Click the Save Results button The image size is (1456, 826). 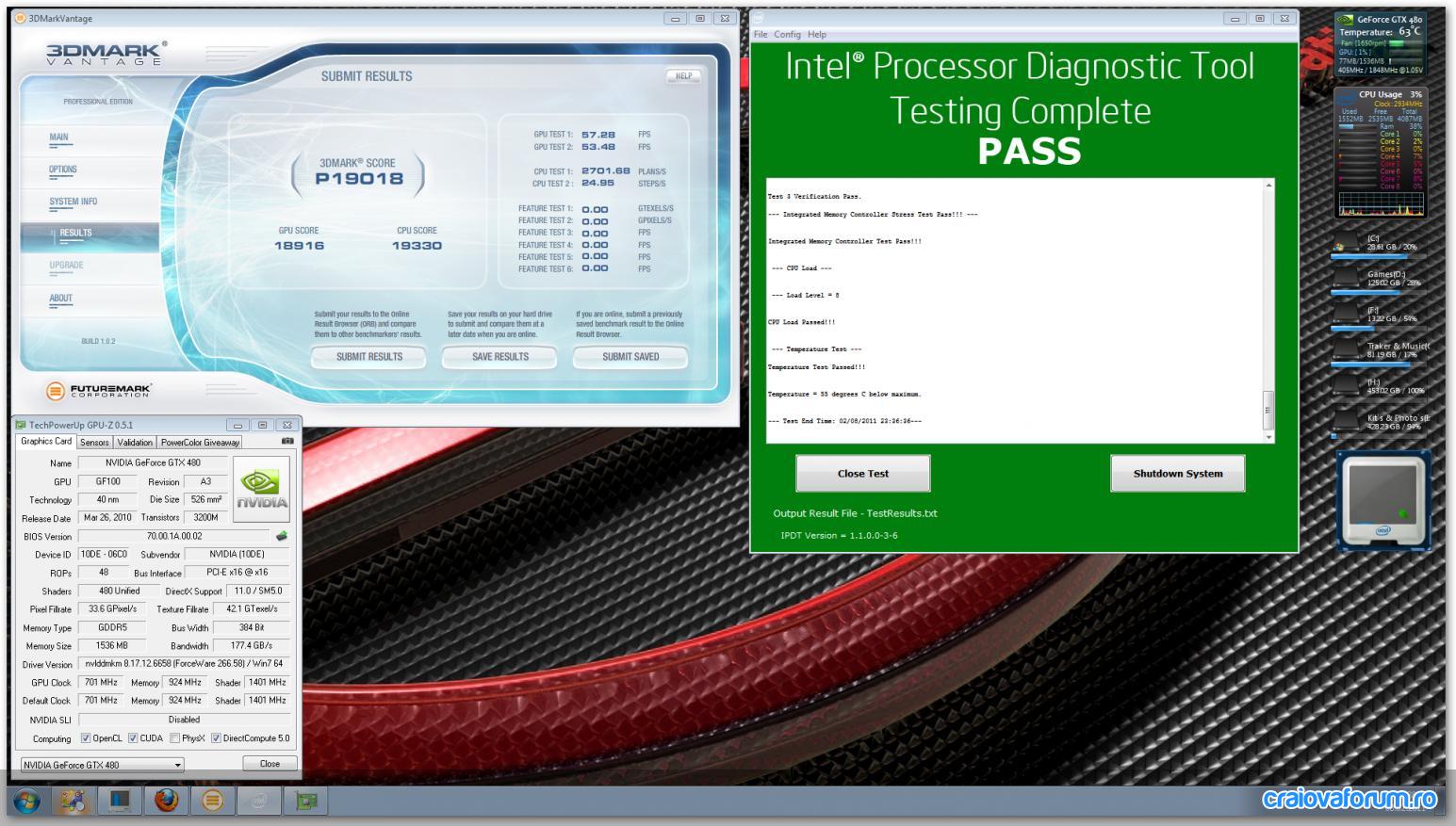coord(499,357)
